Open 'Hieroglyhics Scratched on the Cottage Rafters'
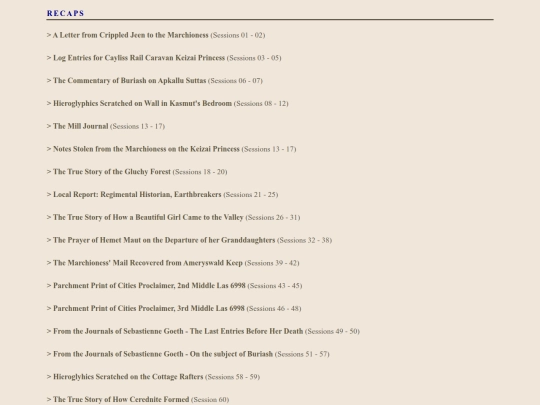 point(128,376)
